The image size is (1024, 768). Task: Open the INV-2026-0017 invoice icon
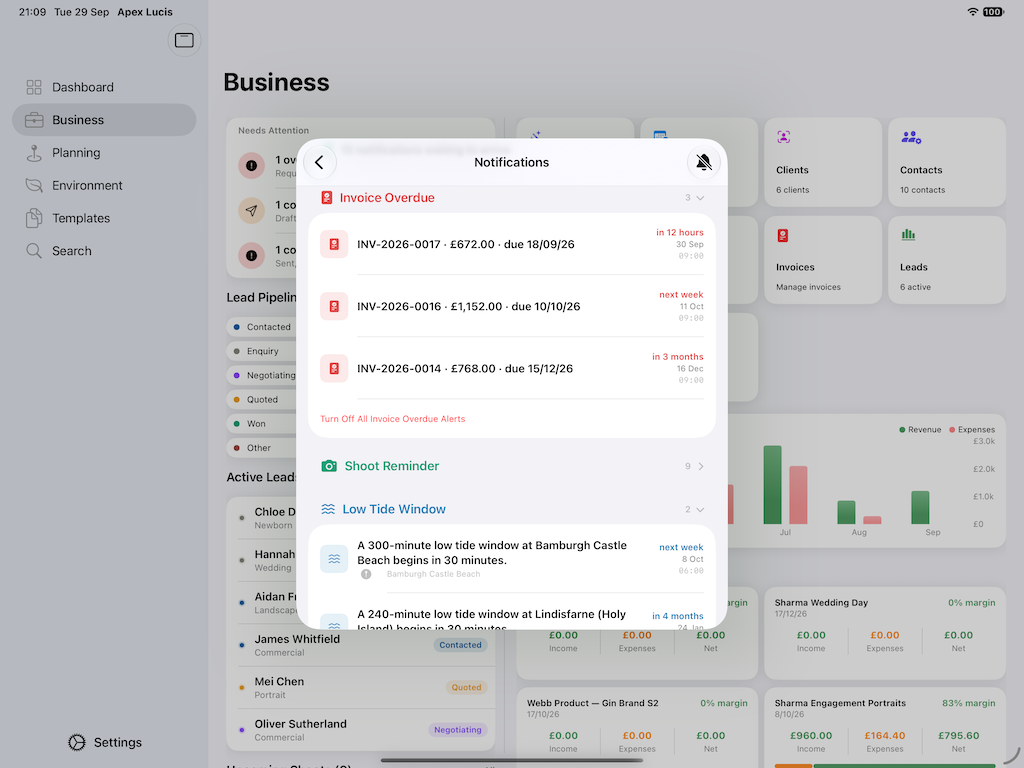[x=334, y=244]
